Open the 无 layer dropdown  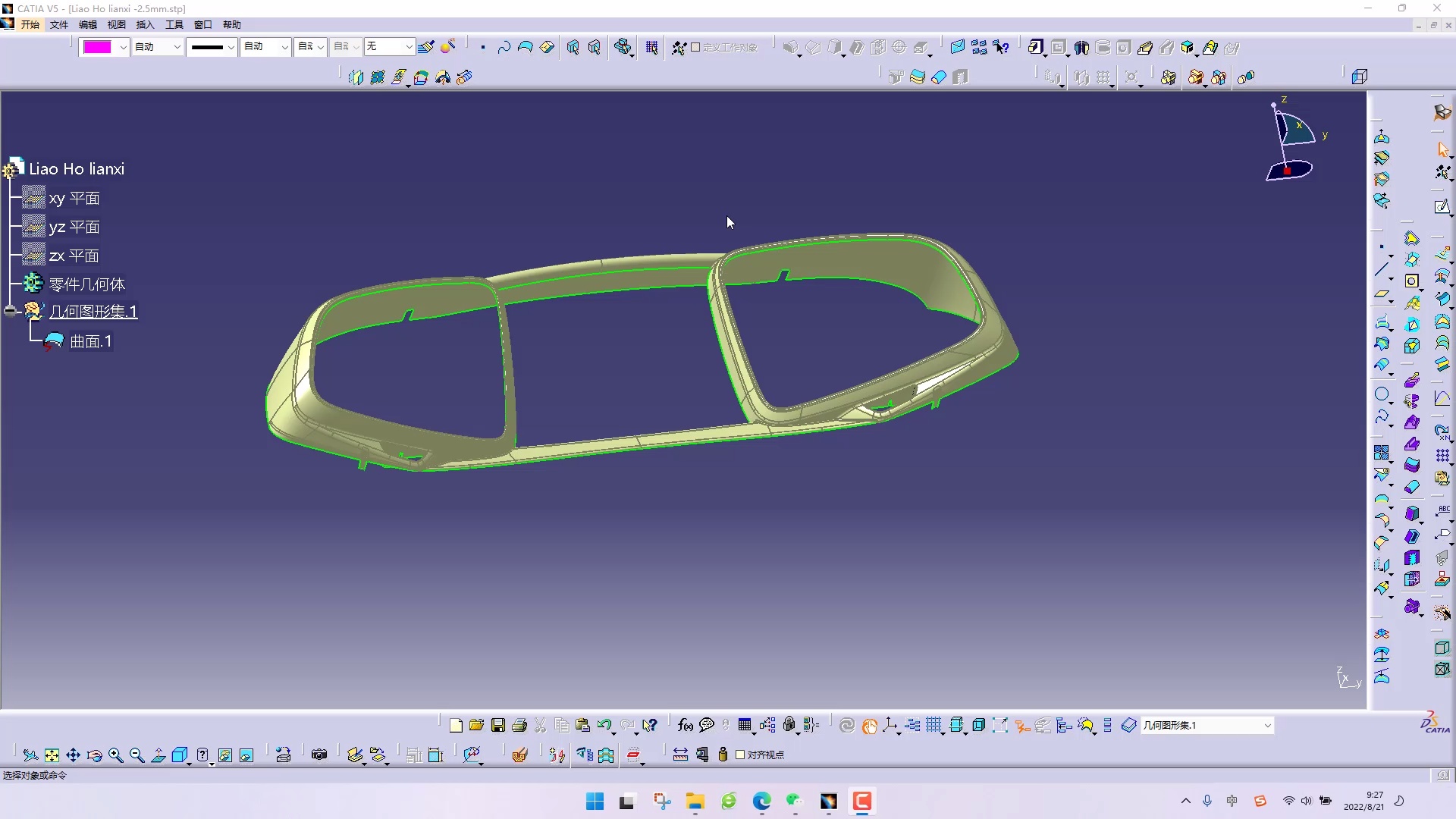(408, 47)
